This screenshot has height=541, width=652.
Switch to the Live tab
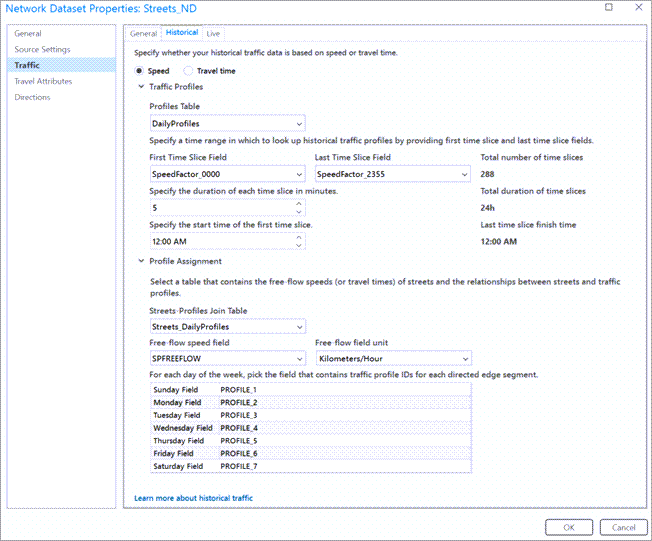(x=213, y=33)
